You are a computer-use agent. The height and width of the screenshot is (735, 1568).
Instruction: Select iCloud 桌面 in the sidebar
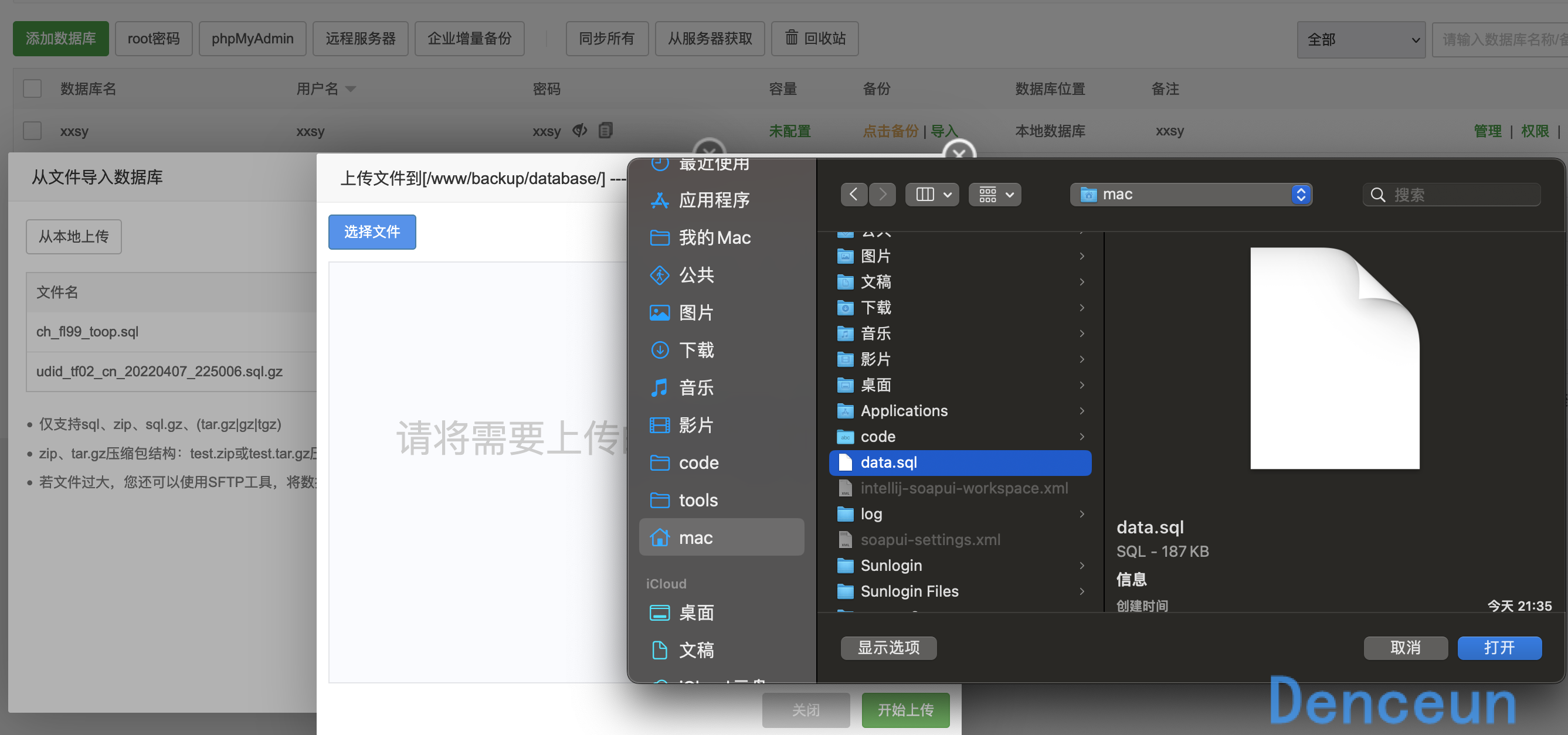click(x=721, y=612)
